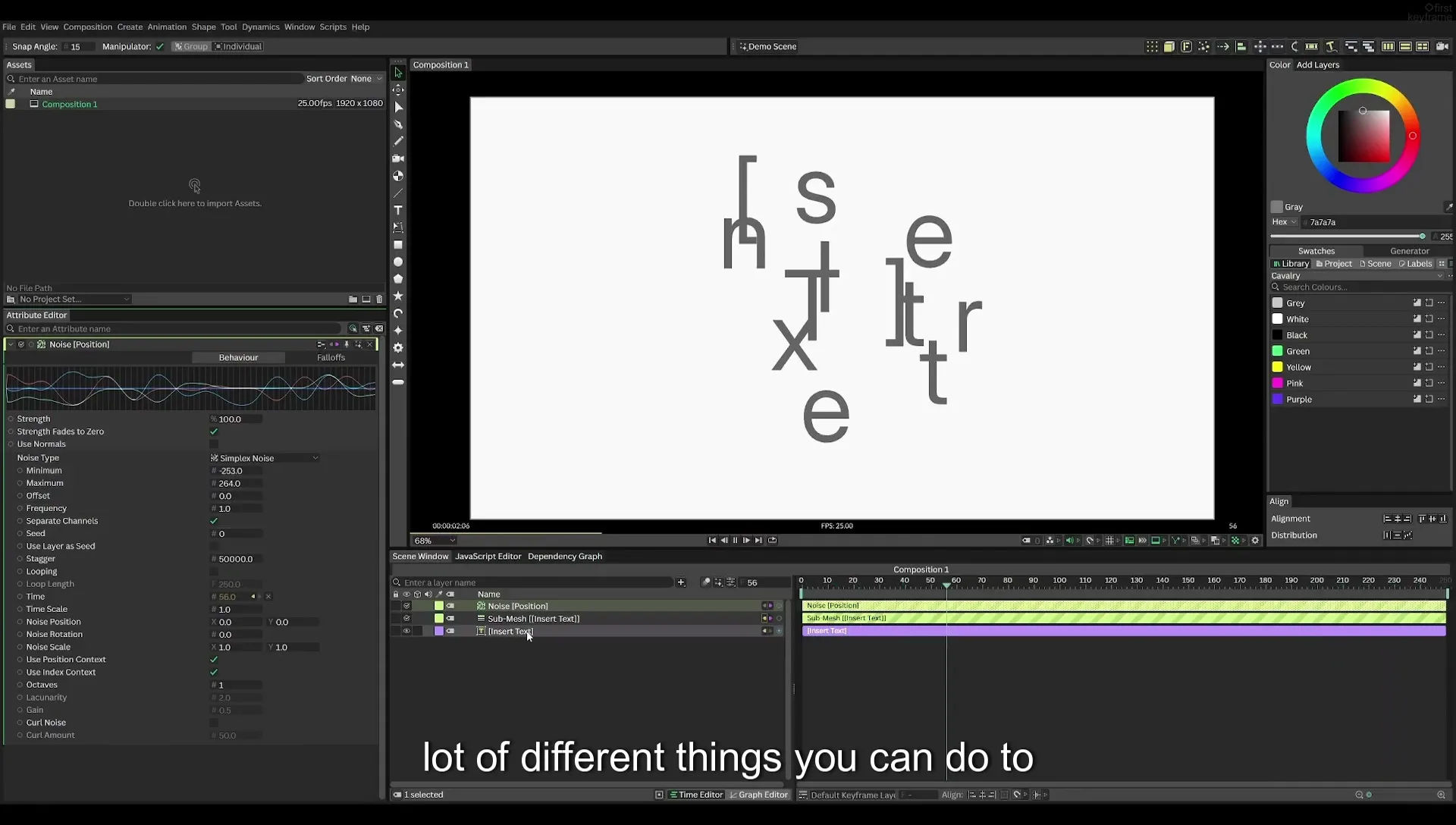Choose the Pen tool
This screenshot has width=1456, height=825.
(397, 124)
